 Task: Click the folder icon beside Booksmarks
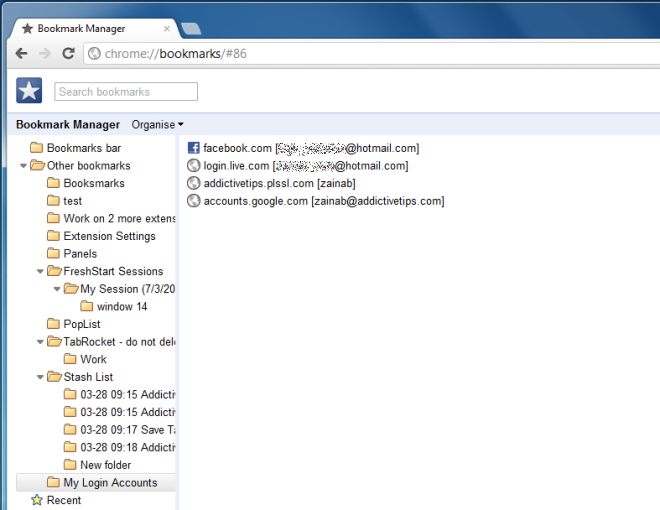[53, 183]
